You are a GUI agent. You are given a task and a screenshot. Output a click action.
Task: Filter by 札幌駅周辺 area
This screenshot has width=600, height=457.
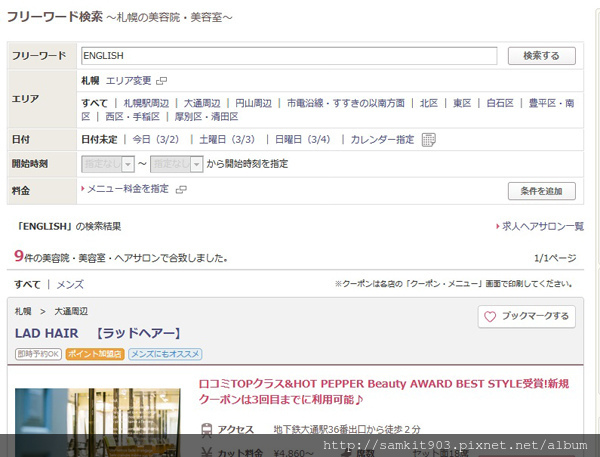146,103
